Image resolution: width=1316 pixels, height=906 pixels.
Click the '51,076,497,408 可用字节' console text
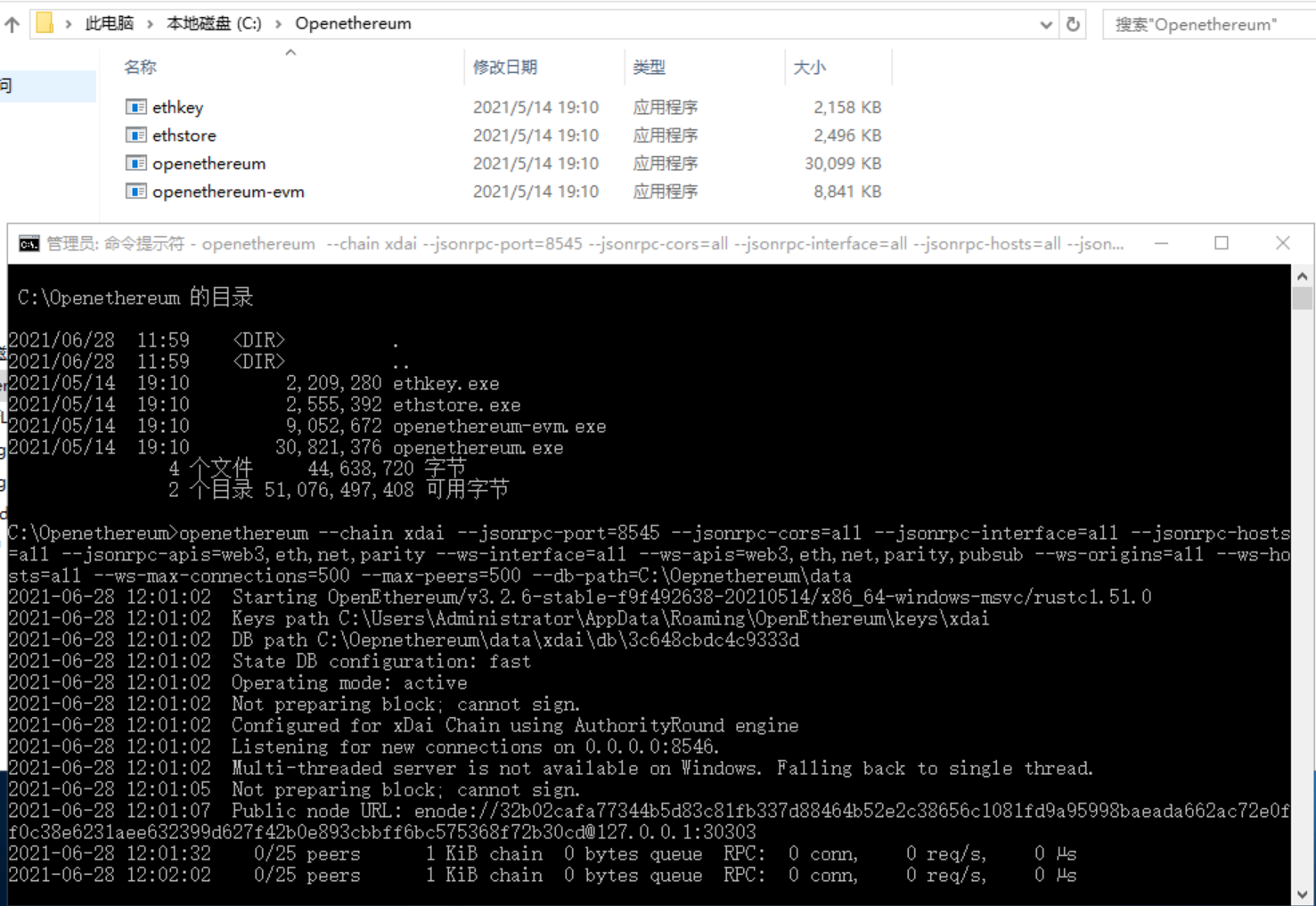pyautogui.click(x=387, y=489)
